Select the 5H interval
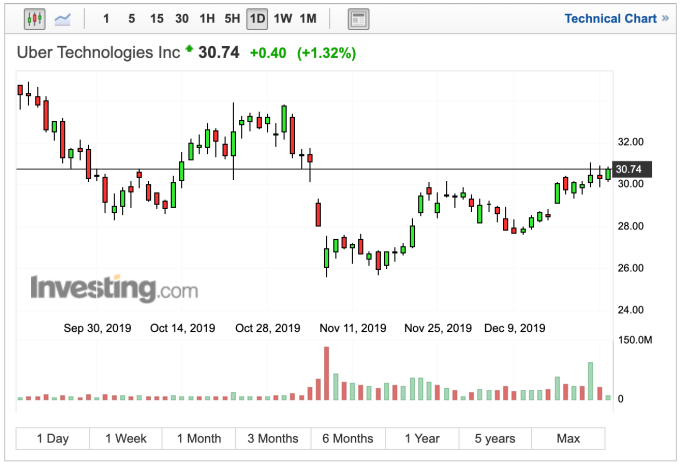This screenshot has width=680, height=466. [232, 19]
